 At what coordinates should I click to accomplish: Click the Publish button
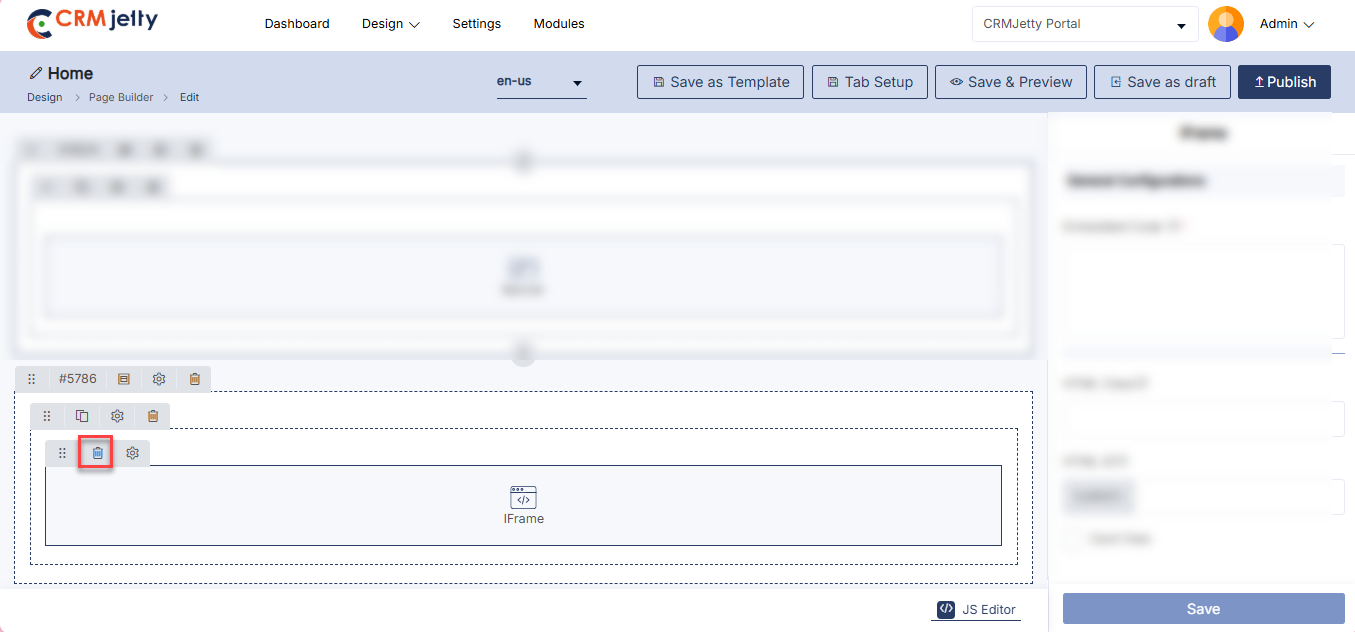coord(1284,82)
